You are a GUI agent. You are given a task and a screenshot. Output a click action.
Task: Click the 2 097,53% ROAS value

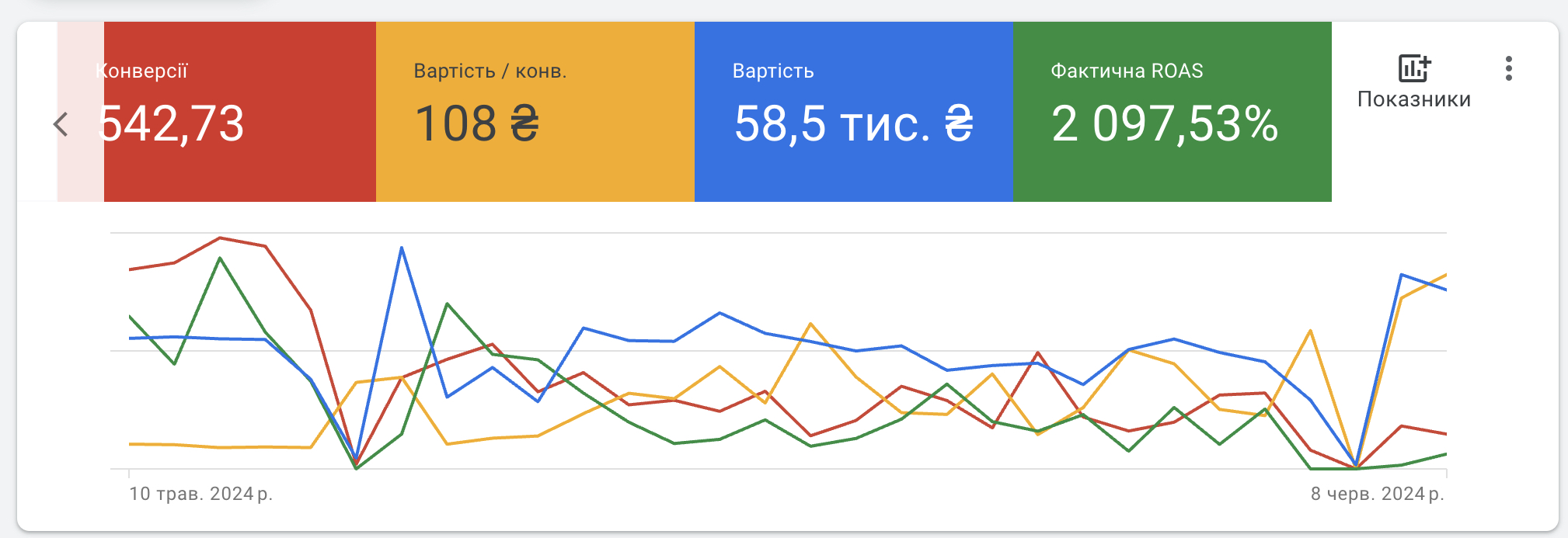tap(1165, 123)
